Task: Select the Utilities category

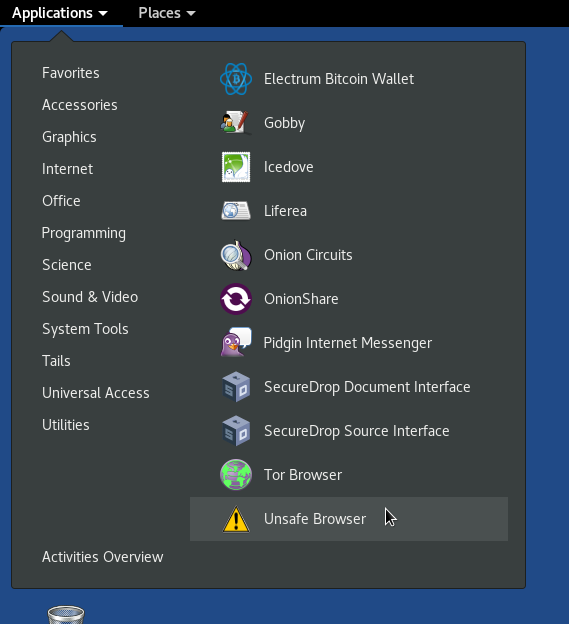Action: [x=66, y=425]
